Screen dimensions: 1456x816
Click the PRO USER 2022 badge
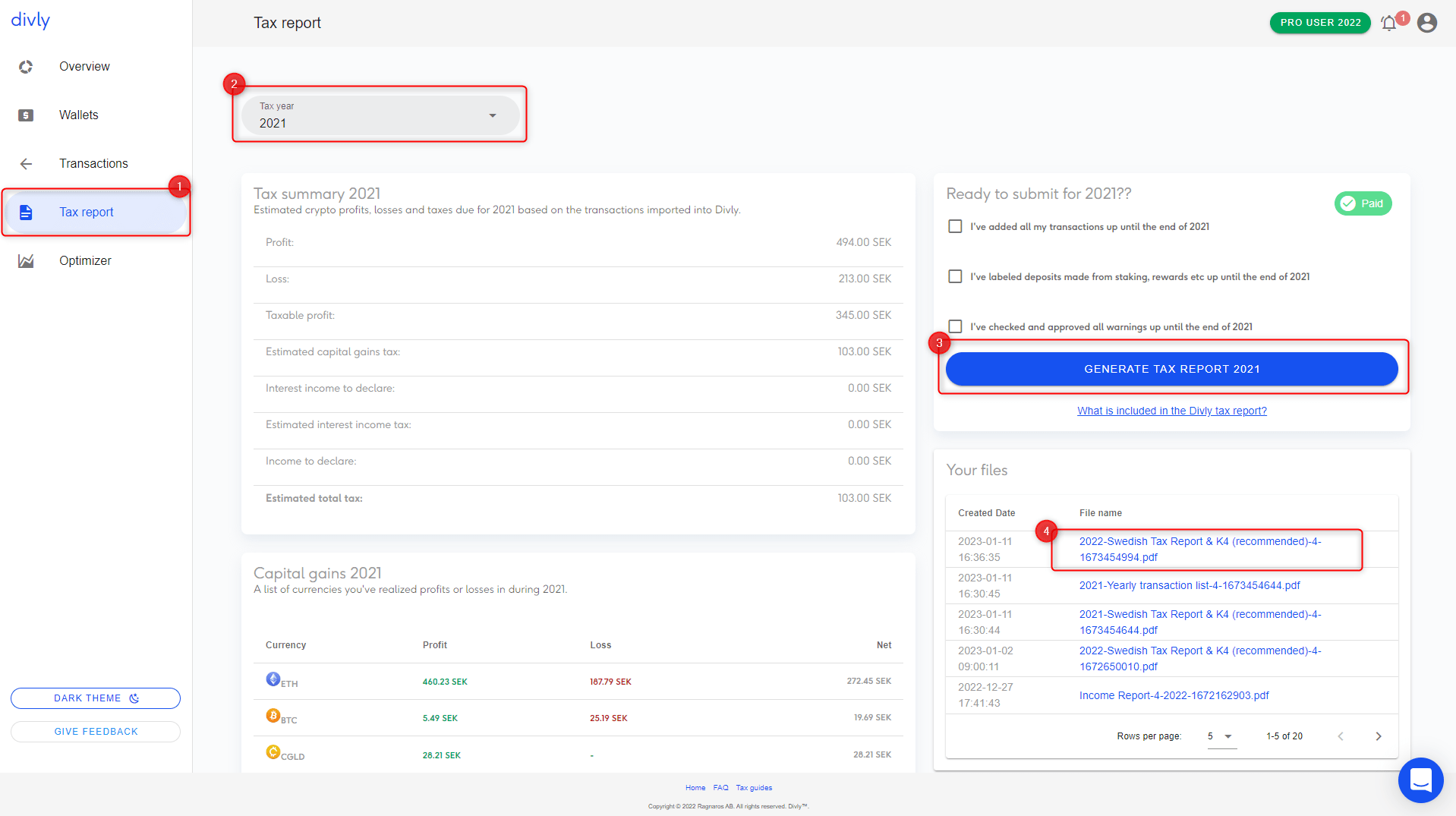pyautogui.click(x=1320, y=23)
